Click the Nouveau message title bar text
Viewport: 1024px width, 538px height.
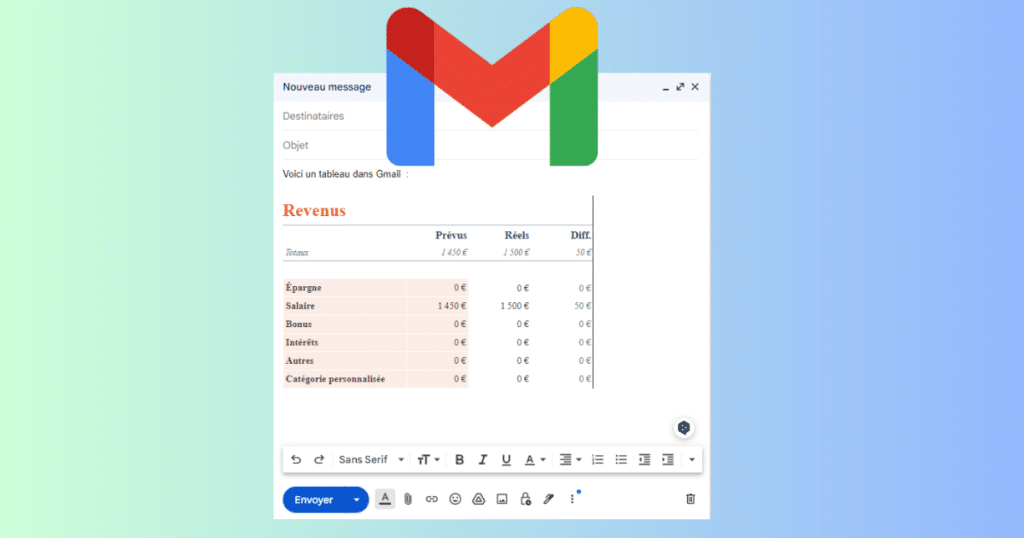point(327,87)
